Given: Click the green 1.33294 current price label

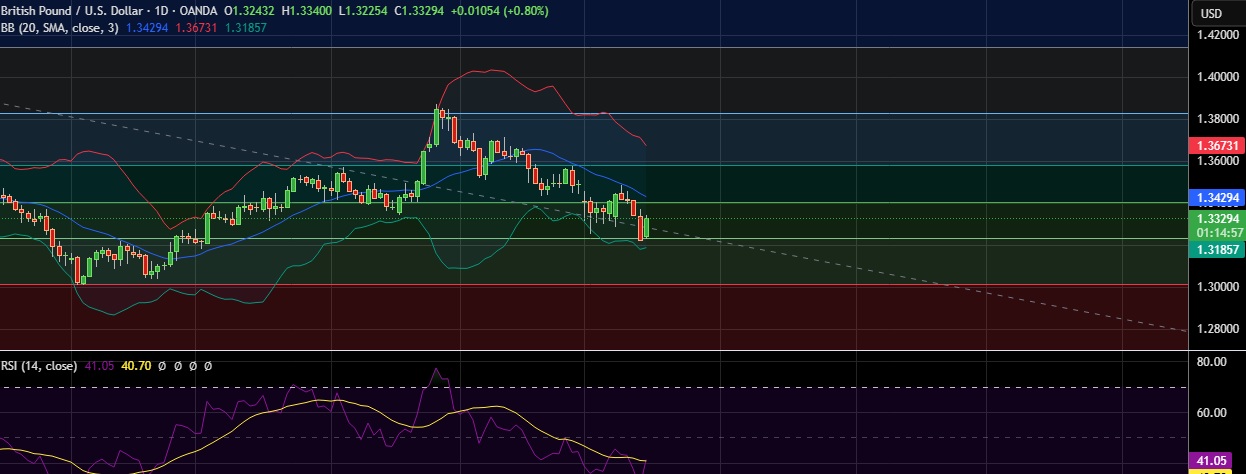Looking at the screenshot, I should [1218, 218].
